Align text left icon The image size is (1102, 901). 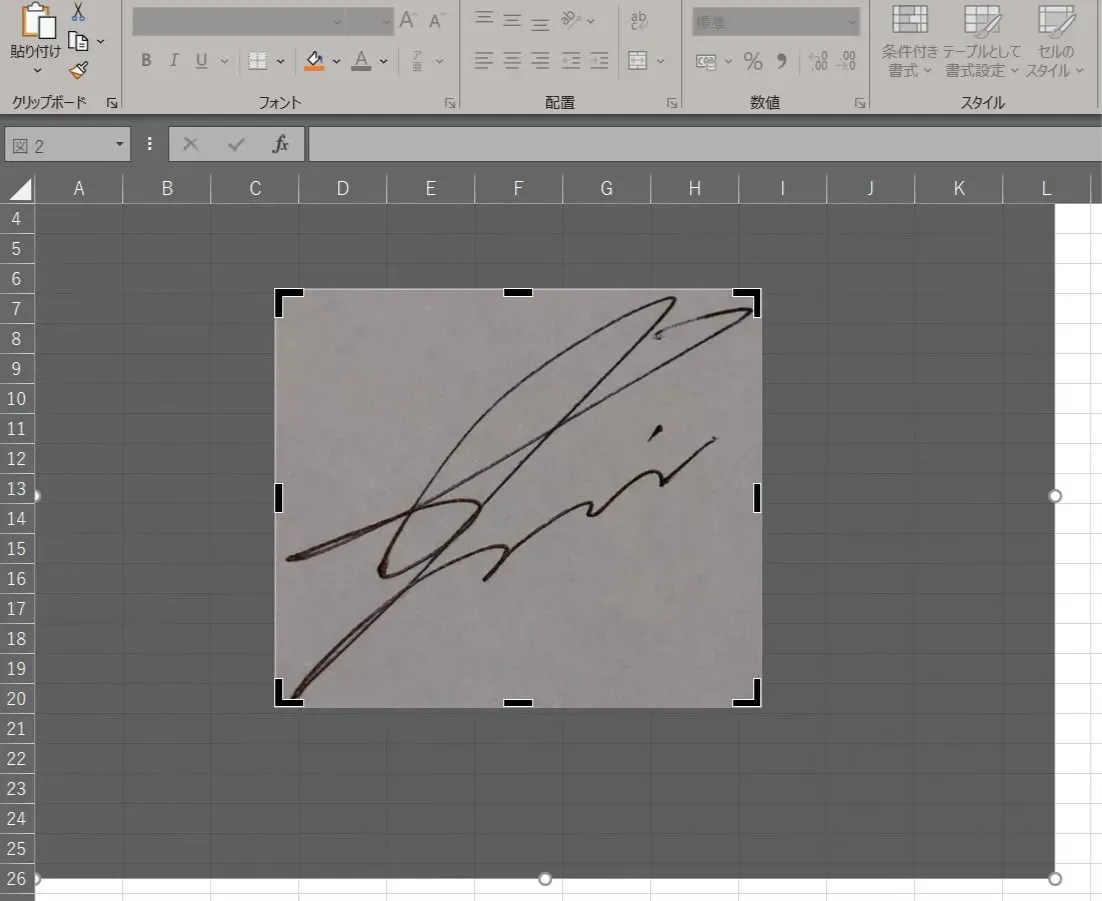[484, 60]
